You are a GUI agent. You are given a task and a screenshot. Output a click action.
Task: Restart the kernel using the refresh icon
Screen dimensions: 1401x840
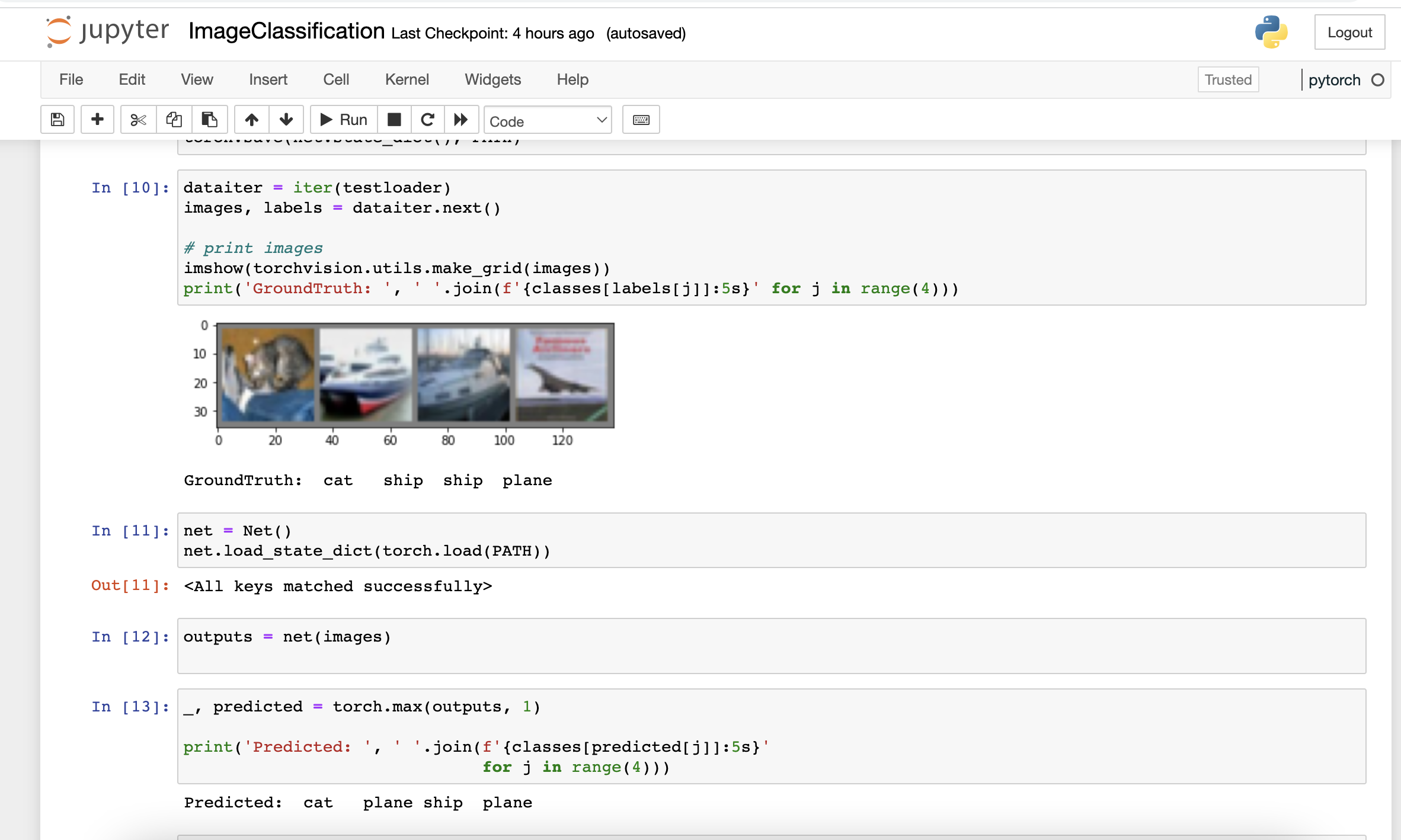(427, 119)
